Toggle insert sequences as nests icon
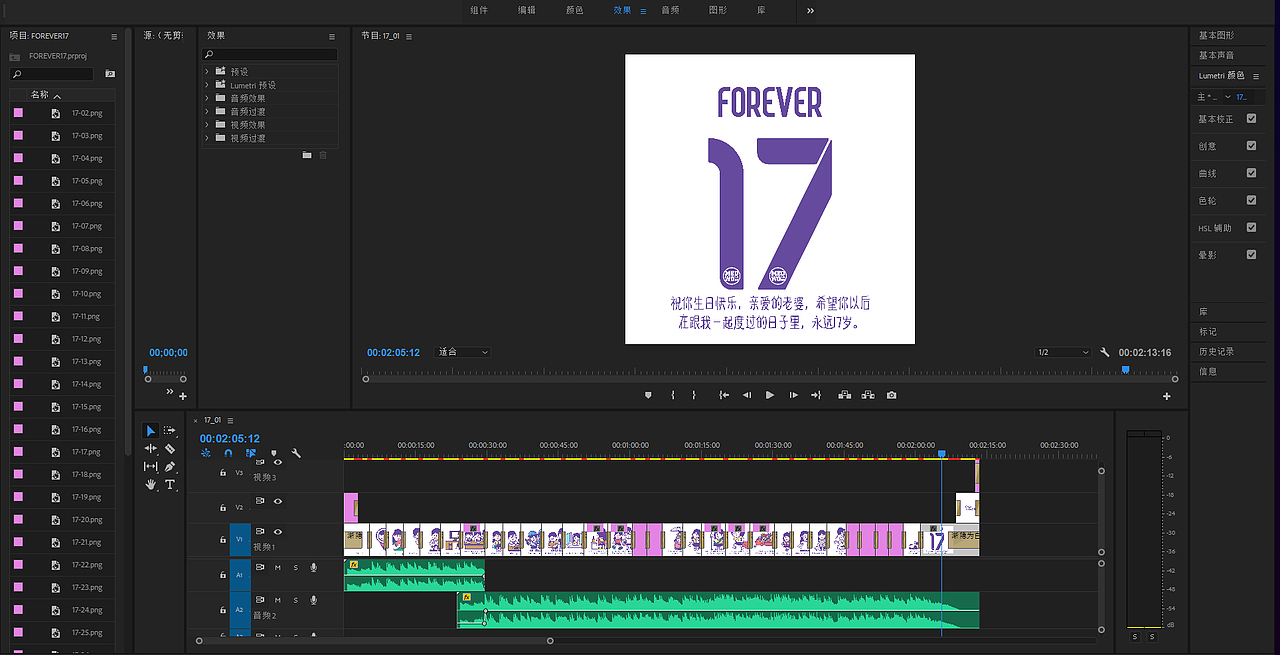 (x=206, y=453)
